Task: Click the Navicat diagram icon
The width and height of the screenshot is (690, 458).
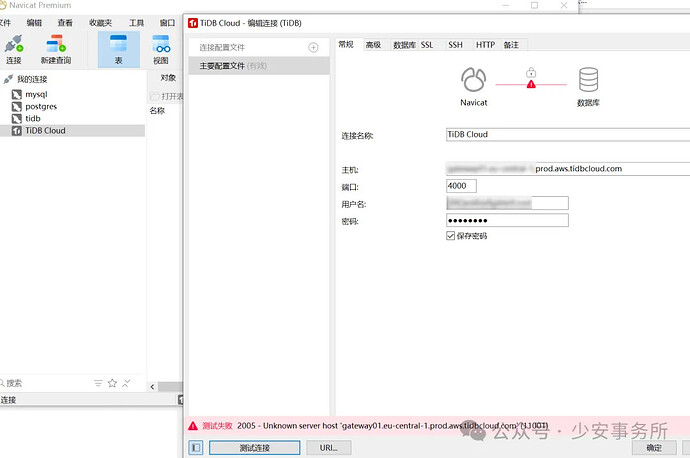Action: click(473, 80)
